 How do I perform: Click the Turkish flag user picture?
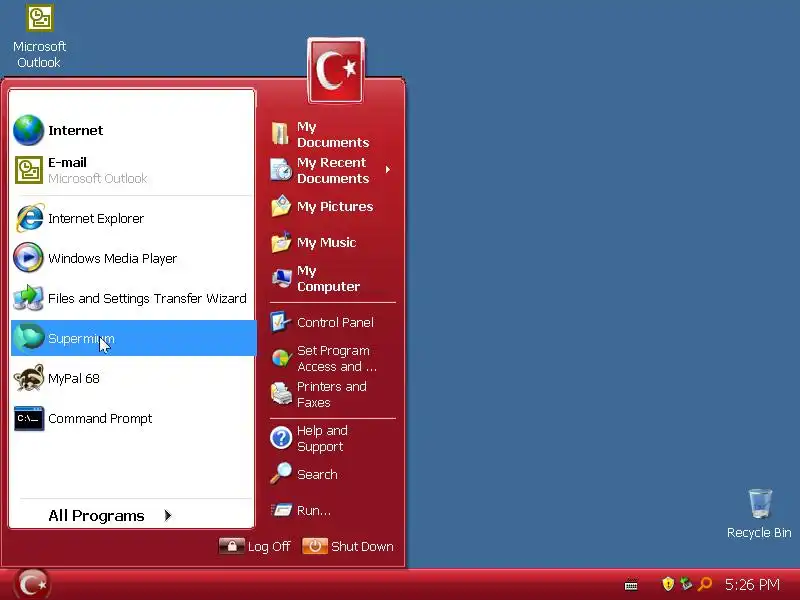(336, 70)
